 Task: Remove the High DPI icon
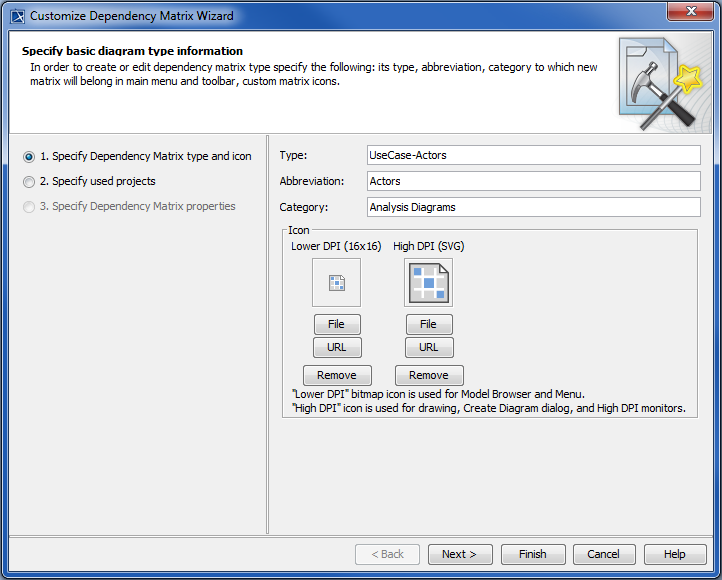pyautogui.click(x=429, y=375)
